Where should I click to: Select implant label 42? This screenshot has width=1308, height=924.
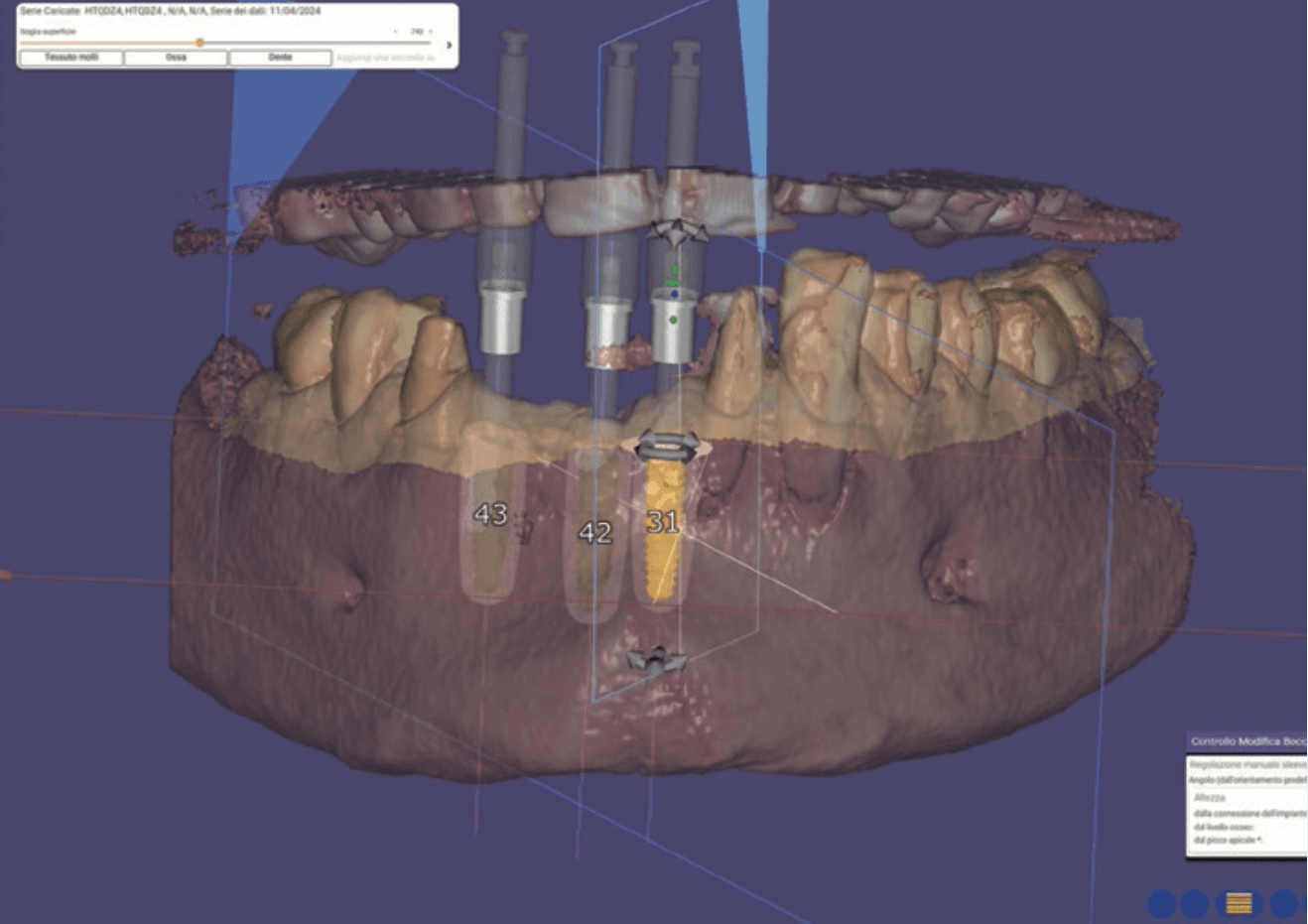[595, 533]
